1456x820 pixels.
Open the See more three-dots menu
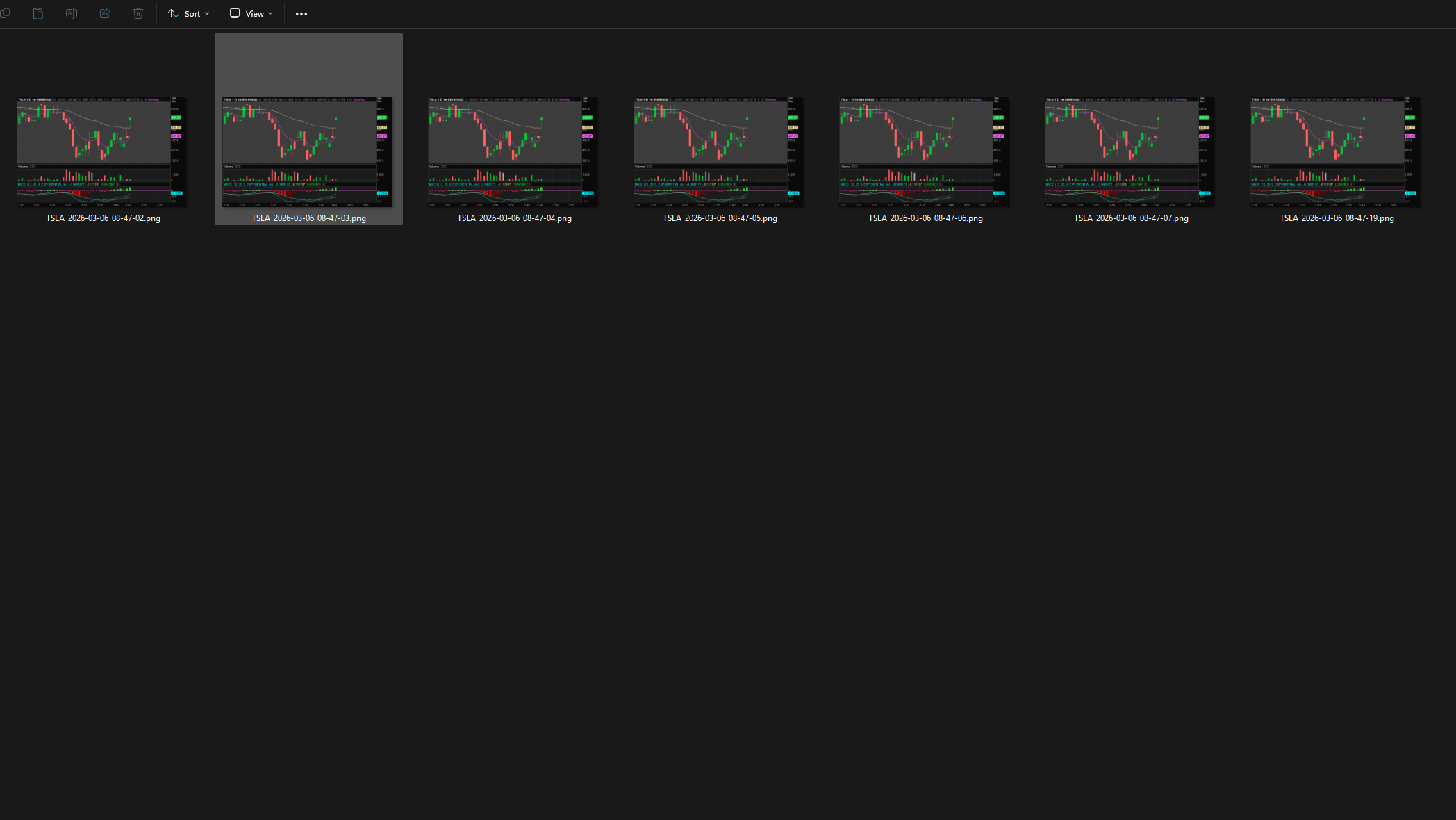pos(301,13)
